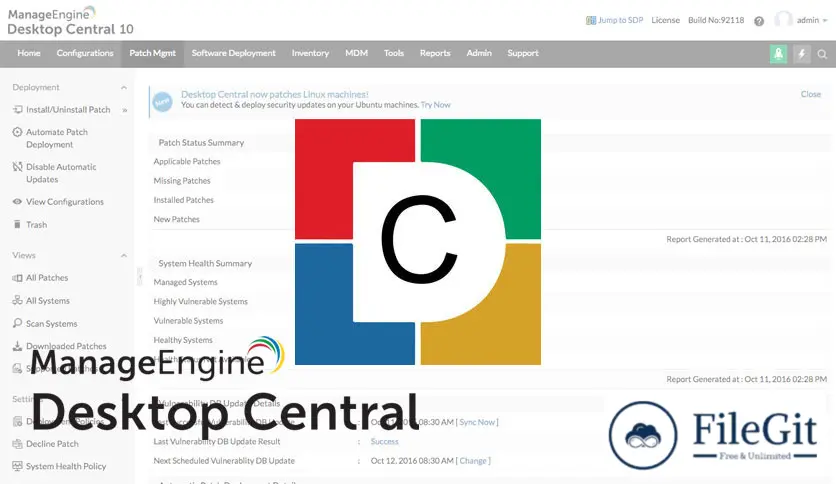This screenshot has width=836, height=484.
Task: Expand the Install/Uninstall Patch submenu arrow
Action: pos(125,110)
